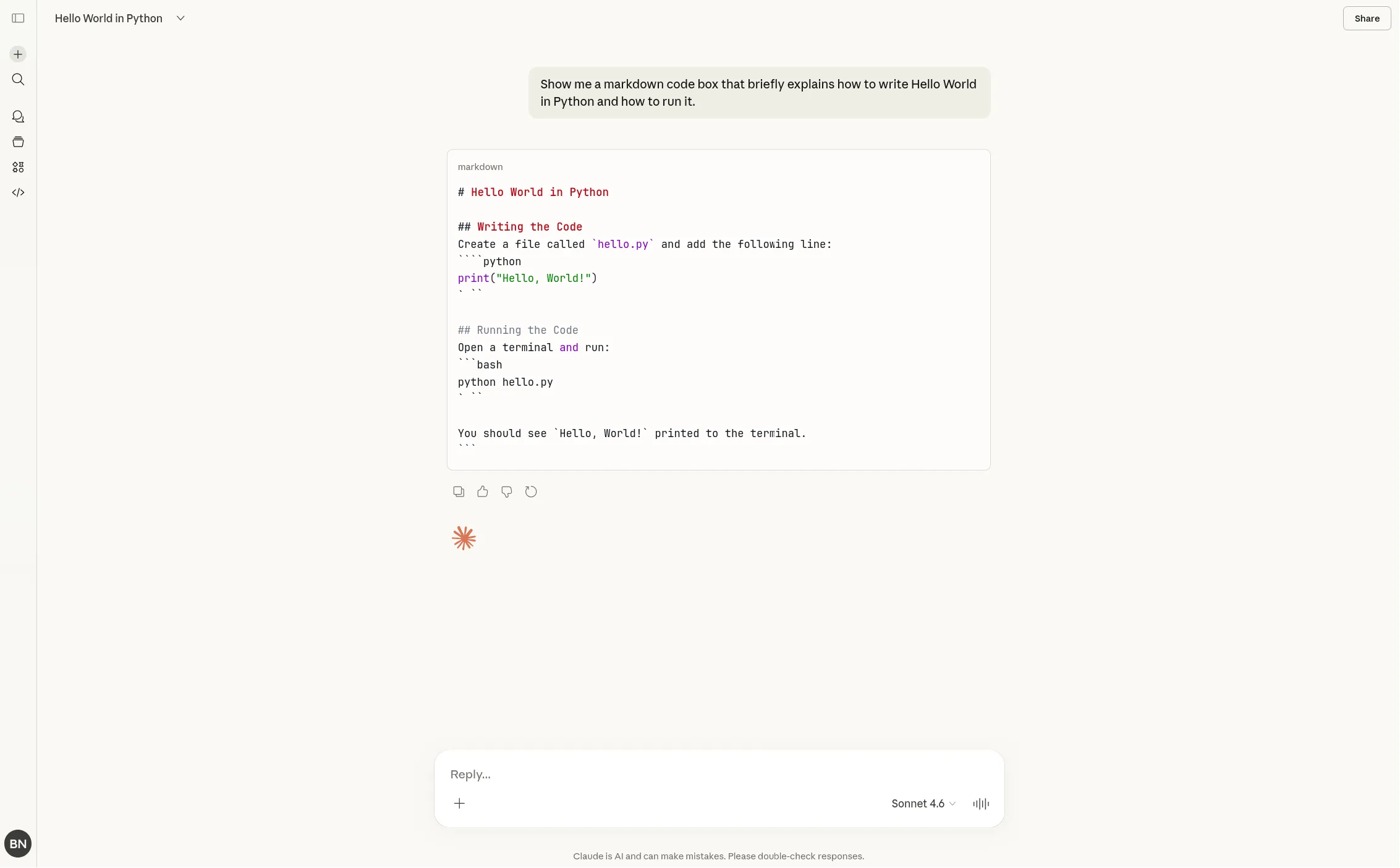Image resolution: width=1400 pixels, height=868 pixels.
Task: Copy the assistant's markdown response
Action: 458,491
